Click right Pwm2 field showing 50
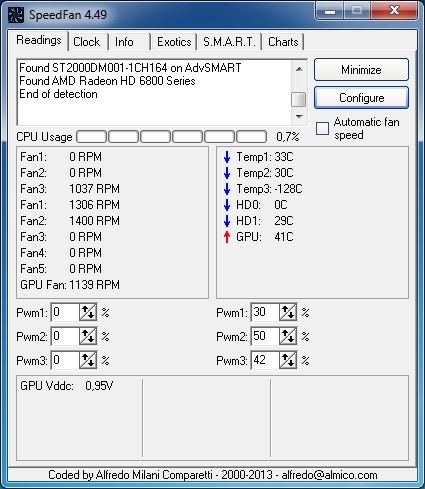 tap(265, 336)
